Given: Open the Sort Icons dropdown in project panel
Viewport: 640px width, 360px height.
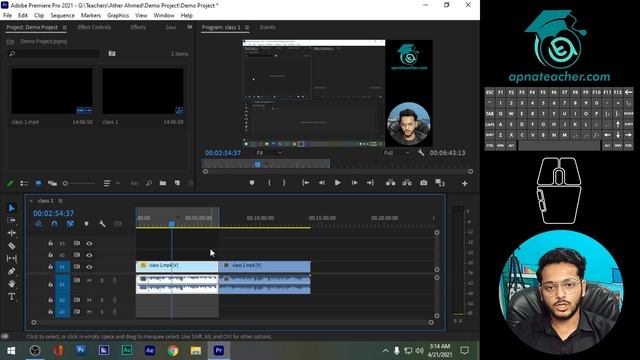Looking at the screenshot, I should 111,184.
